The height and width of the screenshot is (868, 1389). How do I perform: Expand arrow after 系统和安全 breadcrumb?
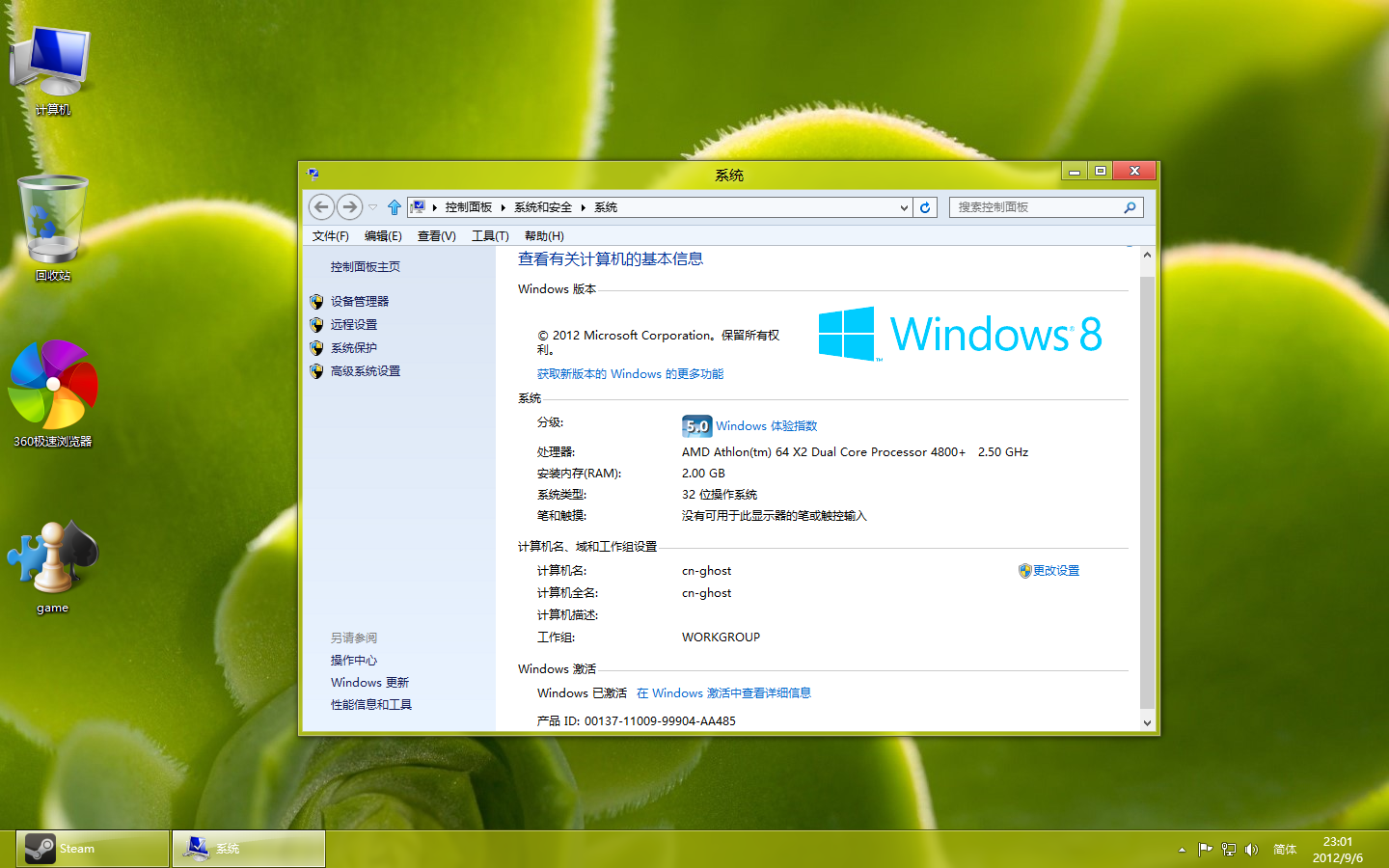tap(584, 207)
